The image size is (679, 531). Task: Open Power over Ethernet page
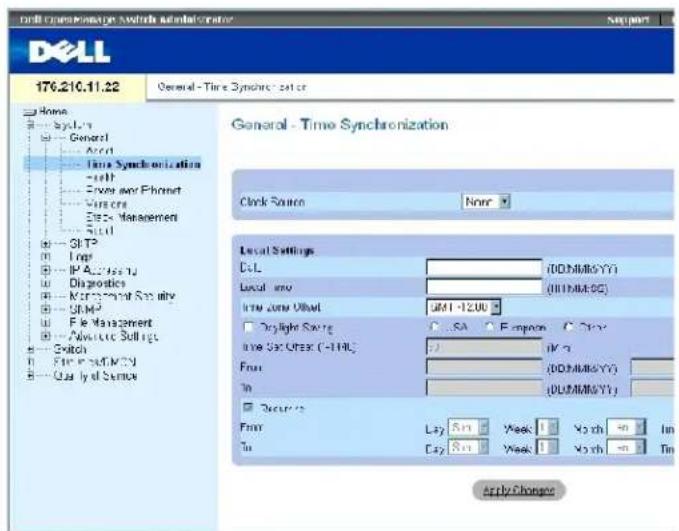point(133,191)
